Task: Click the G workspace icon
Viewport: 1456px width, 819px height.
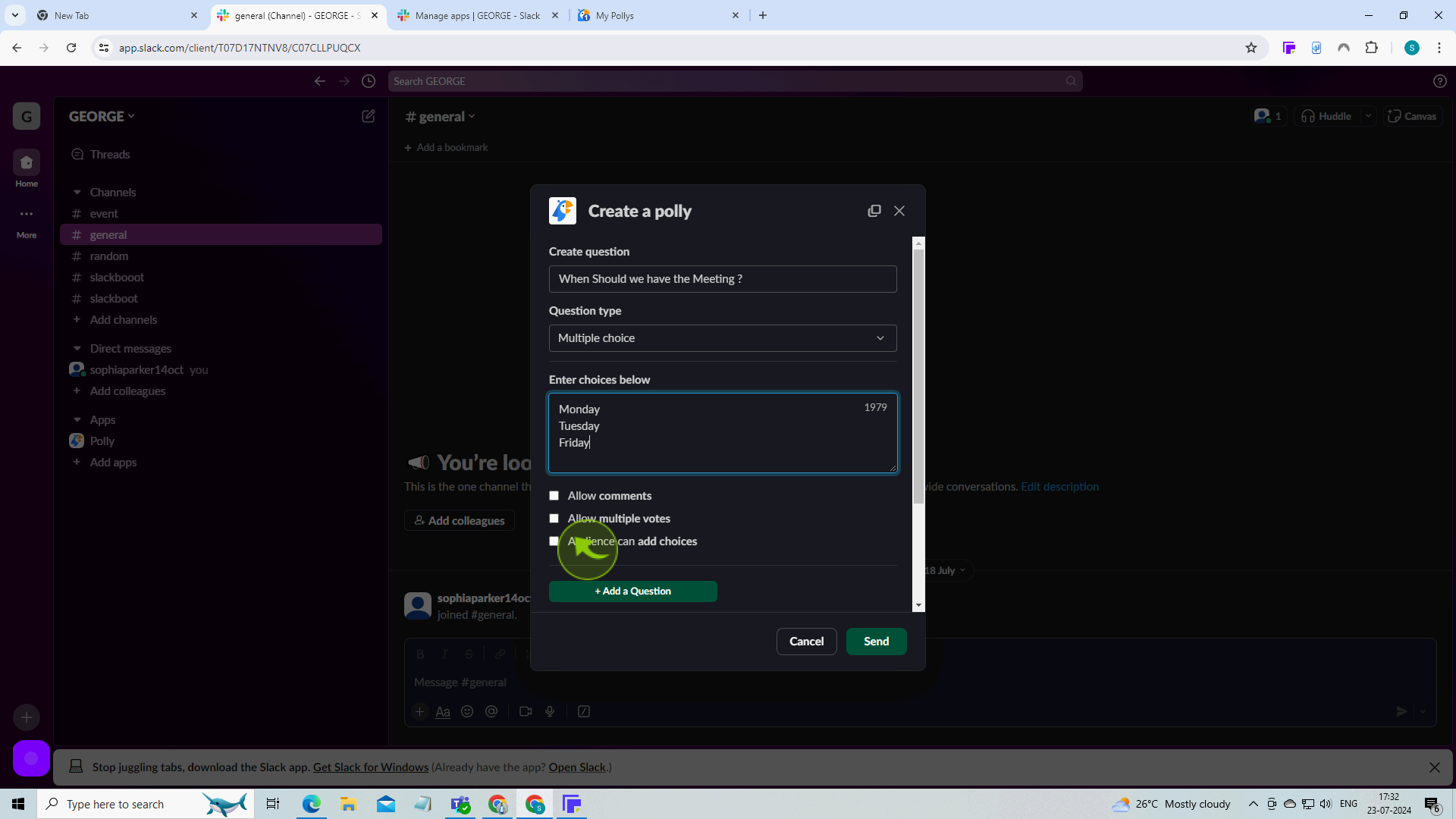Action: [27, 117]
